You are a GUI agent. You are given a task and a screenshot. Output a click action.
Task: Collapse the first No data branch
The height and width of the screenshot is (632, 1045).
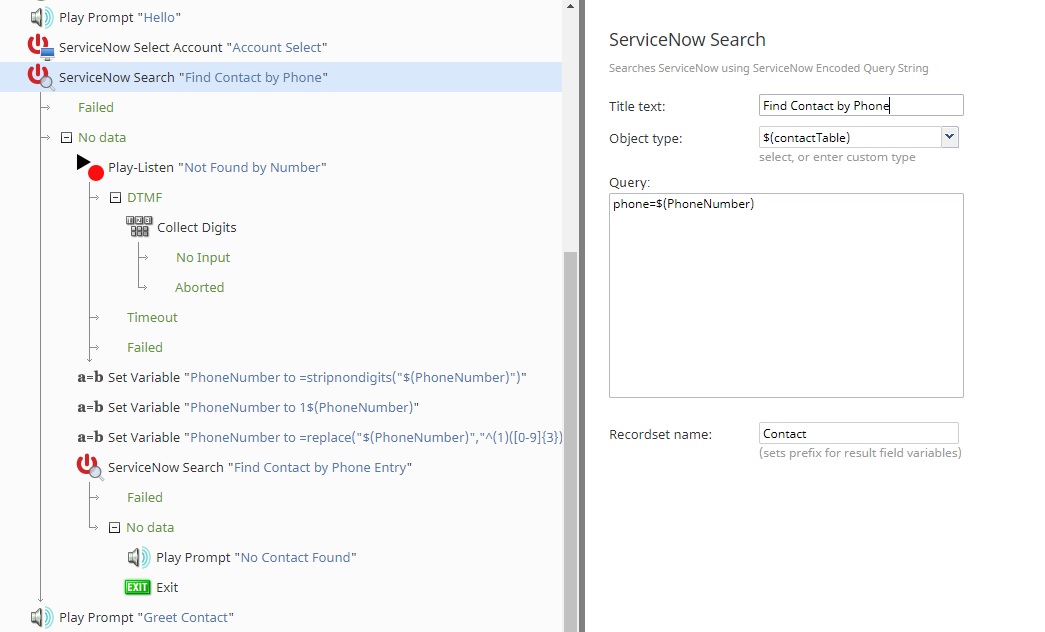pos(67,137)
